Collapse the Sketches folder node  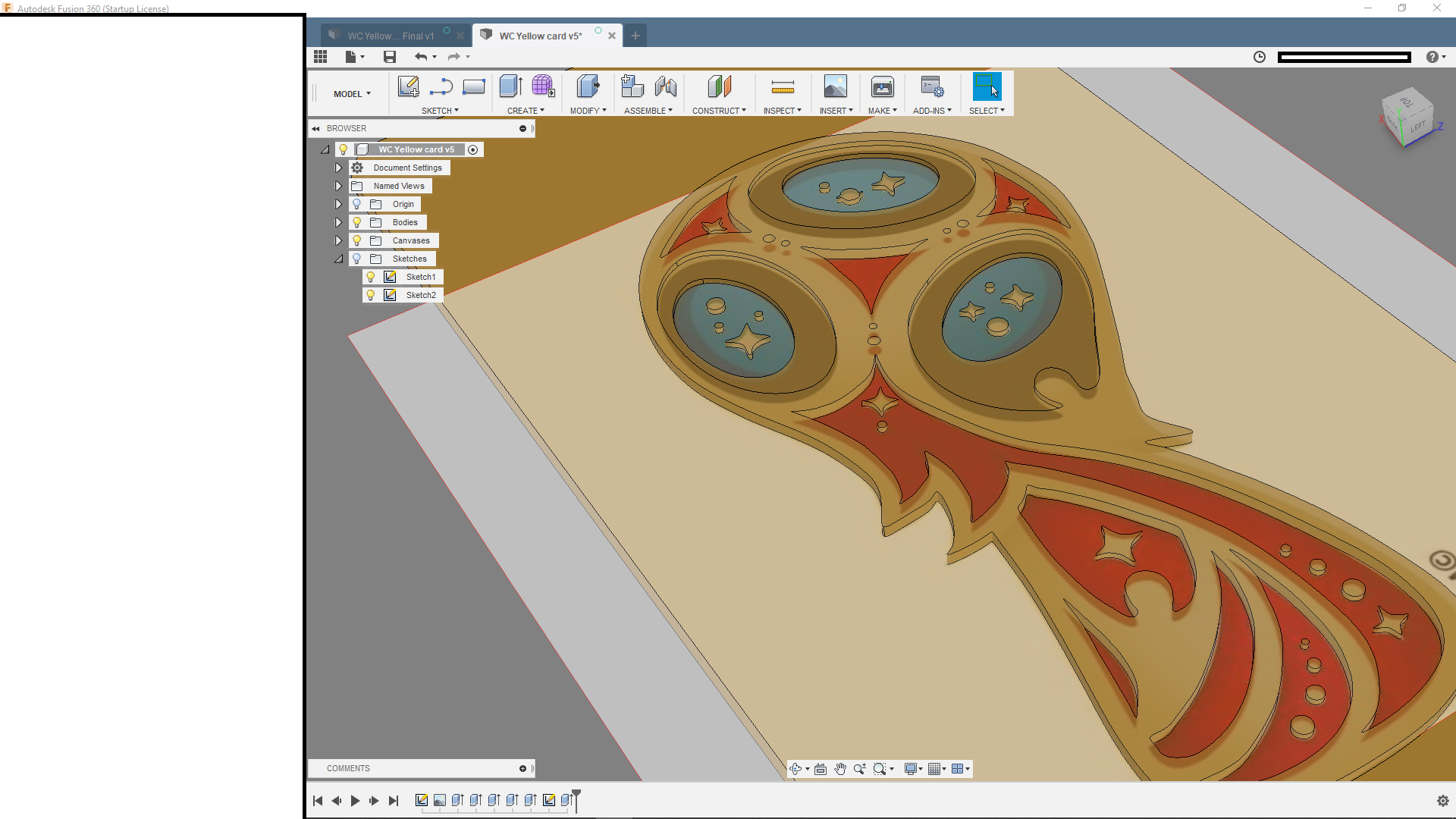click(x=339, y=259)
